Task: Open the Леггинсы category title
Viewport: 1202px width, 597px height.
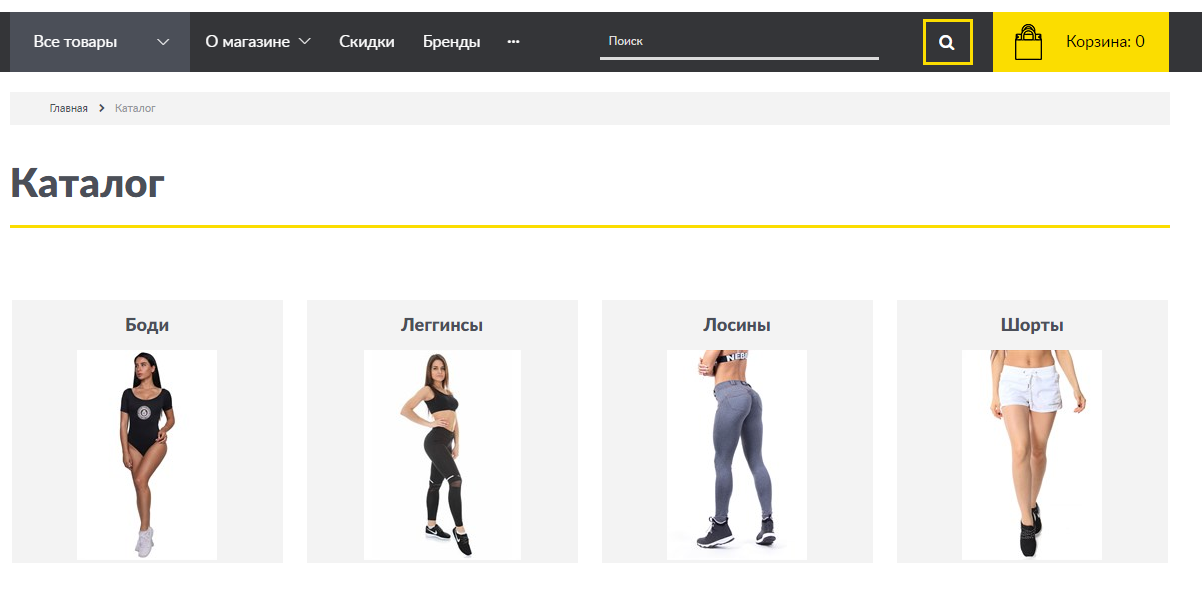Action: tap(442, 325)
